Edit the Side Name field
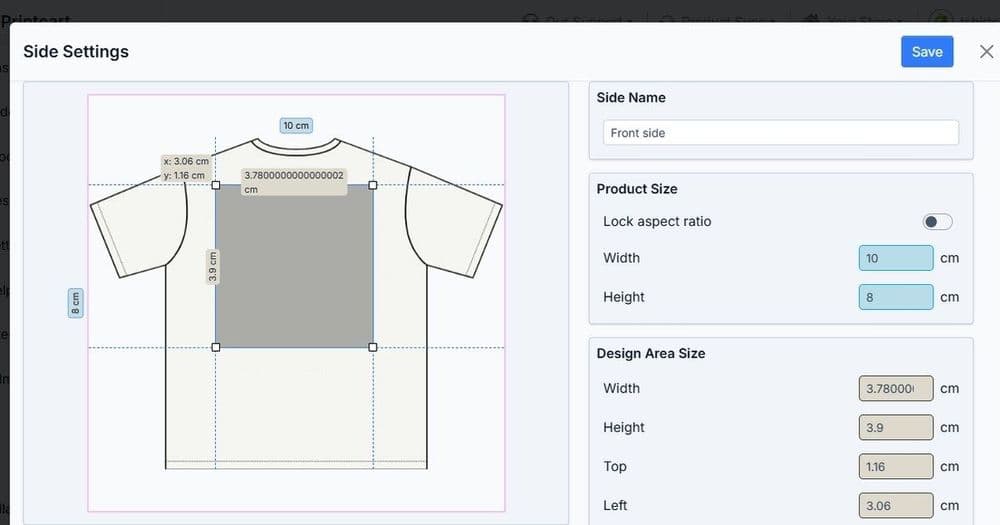This screenshot has height=525, width=1000. 781,133
